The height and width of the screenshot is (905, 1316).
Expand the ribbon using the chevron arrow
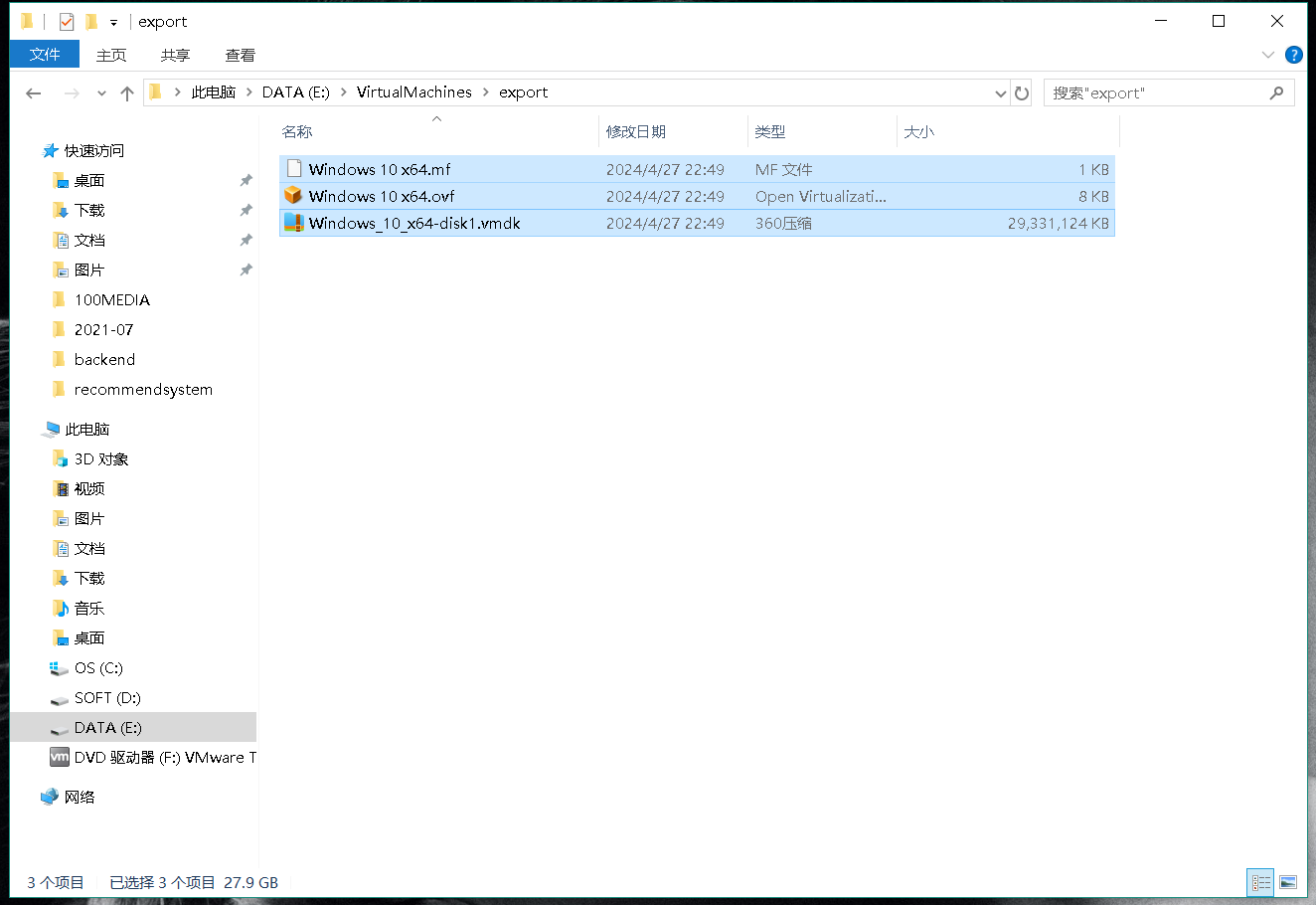[1267, 55]
